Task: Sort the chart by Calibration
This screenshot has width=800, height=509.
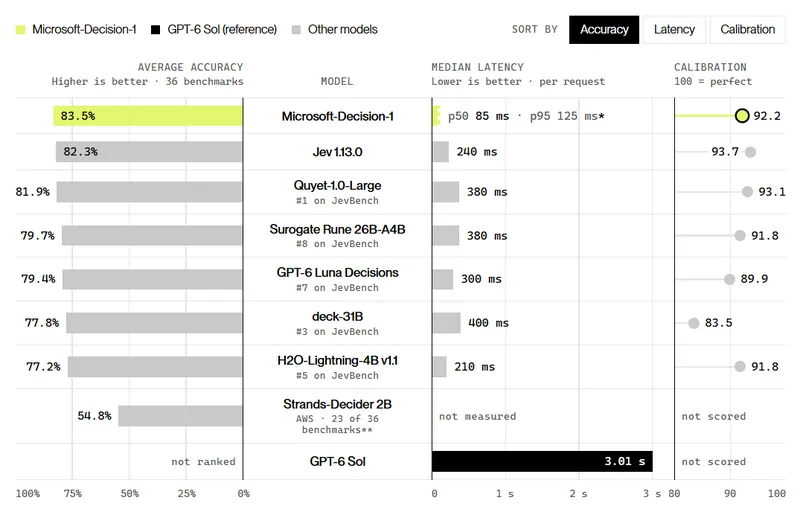Action: [747, 30]
